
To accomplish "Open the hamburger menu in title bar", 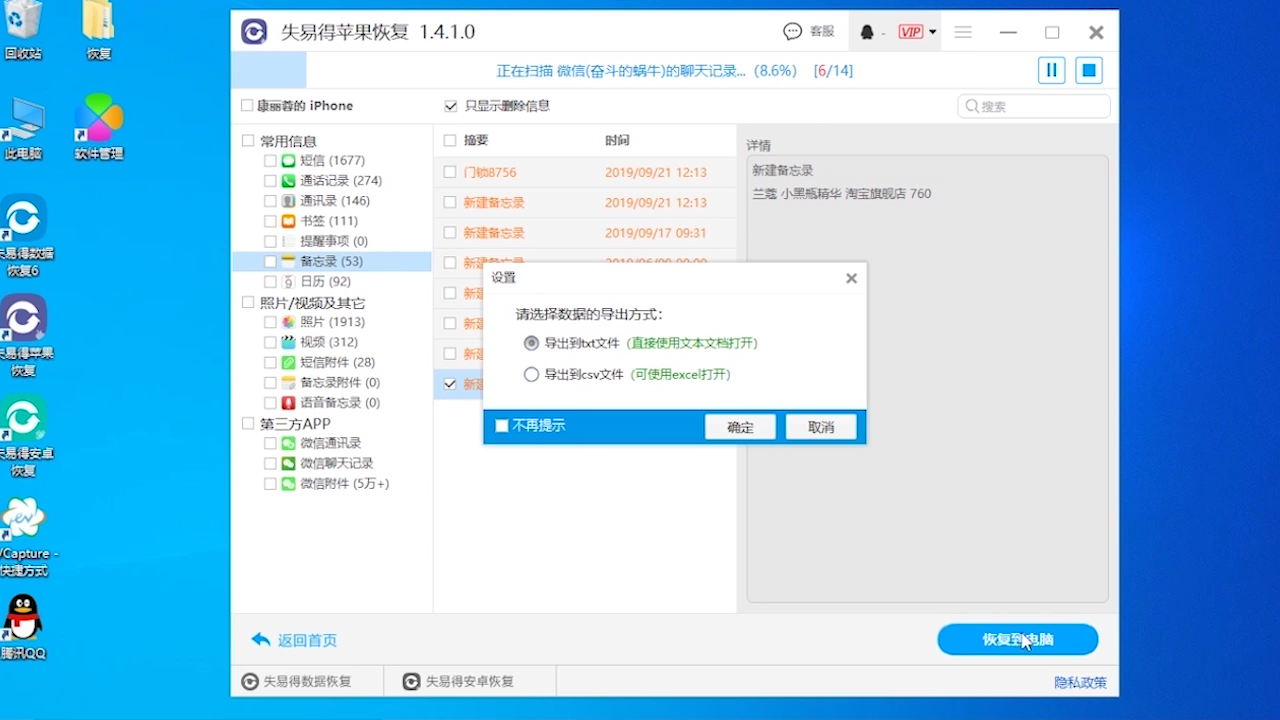I will 963,32.
